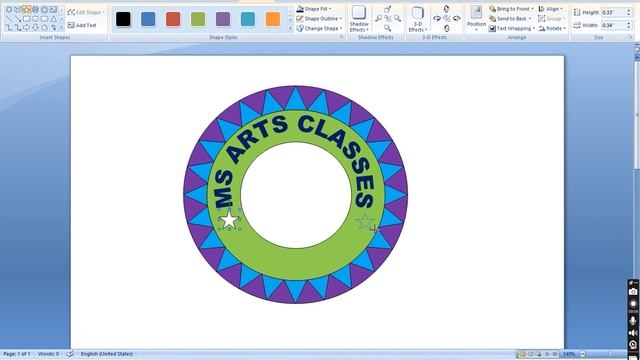Select the white star shape on the logo
The height and width of the screenshot is (360, 640).
click(x=229, y=219)
